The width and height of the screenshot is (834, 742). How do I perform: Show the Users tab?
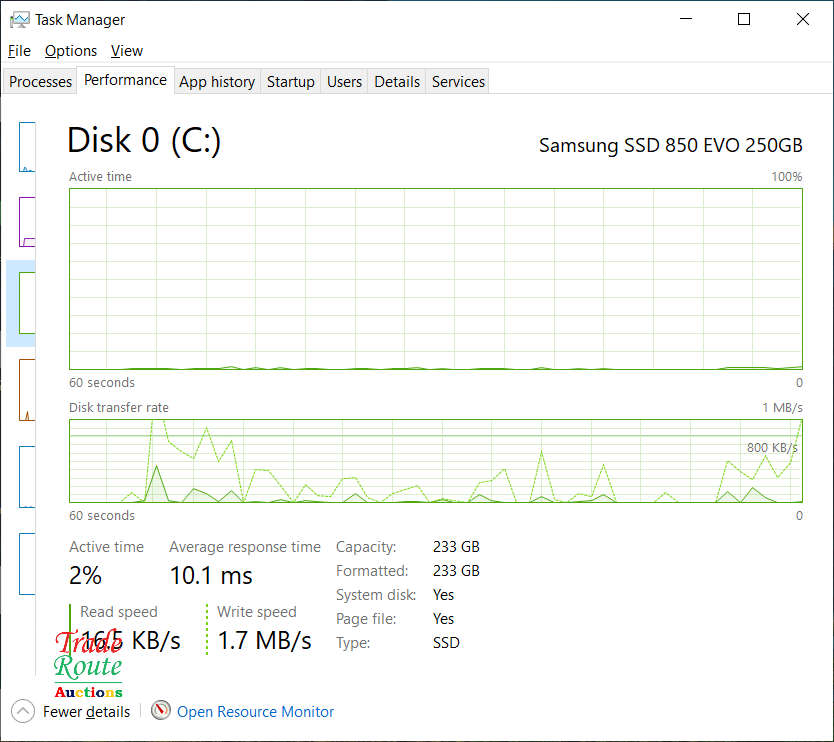coord(344,82)
